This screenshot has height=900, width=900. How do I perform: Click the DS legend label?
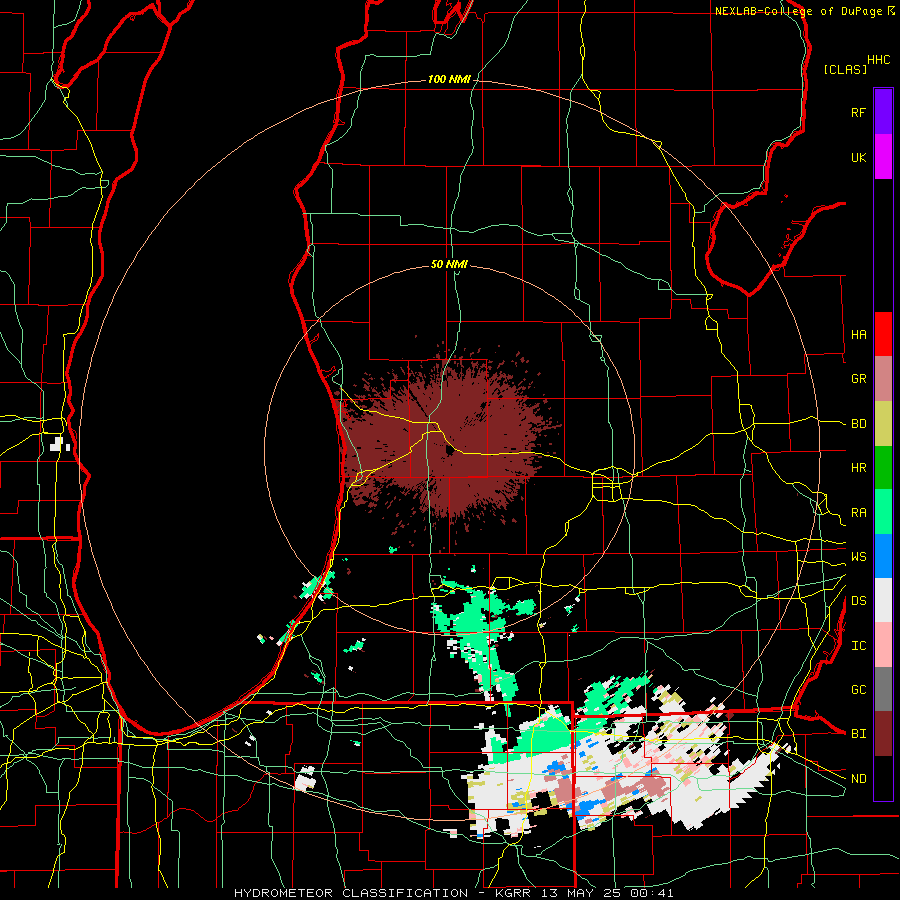coord(859,600)
